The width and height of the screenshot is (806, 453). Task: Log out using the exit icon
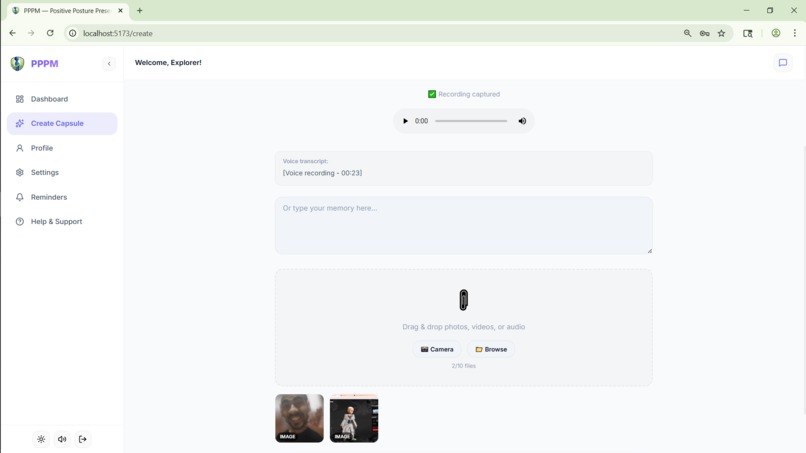(83, 439)
